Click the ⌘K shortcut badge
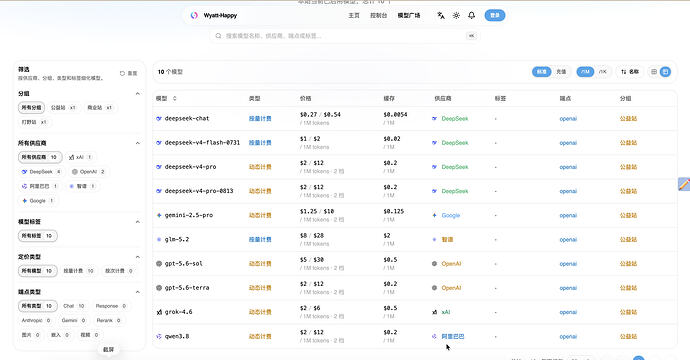 pyautogui.click(x=471, y=36)
